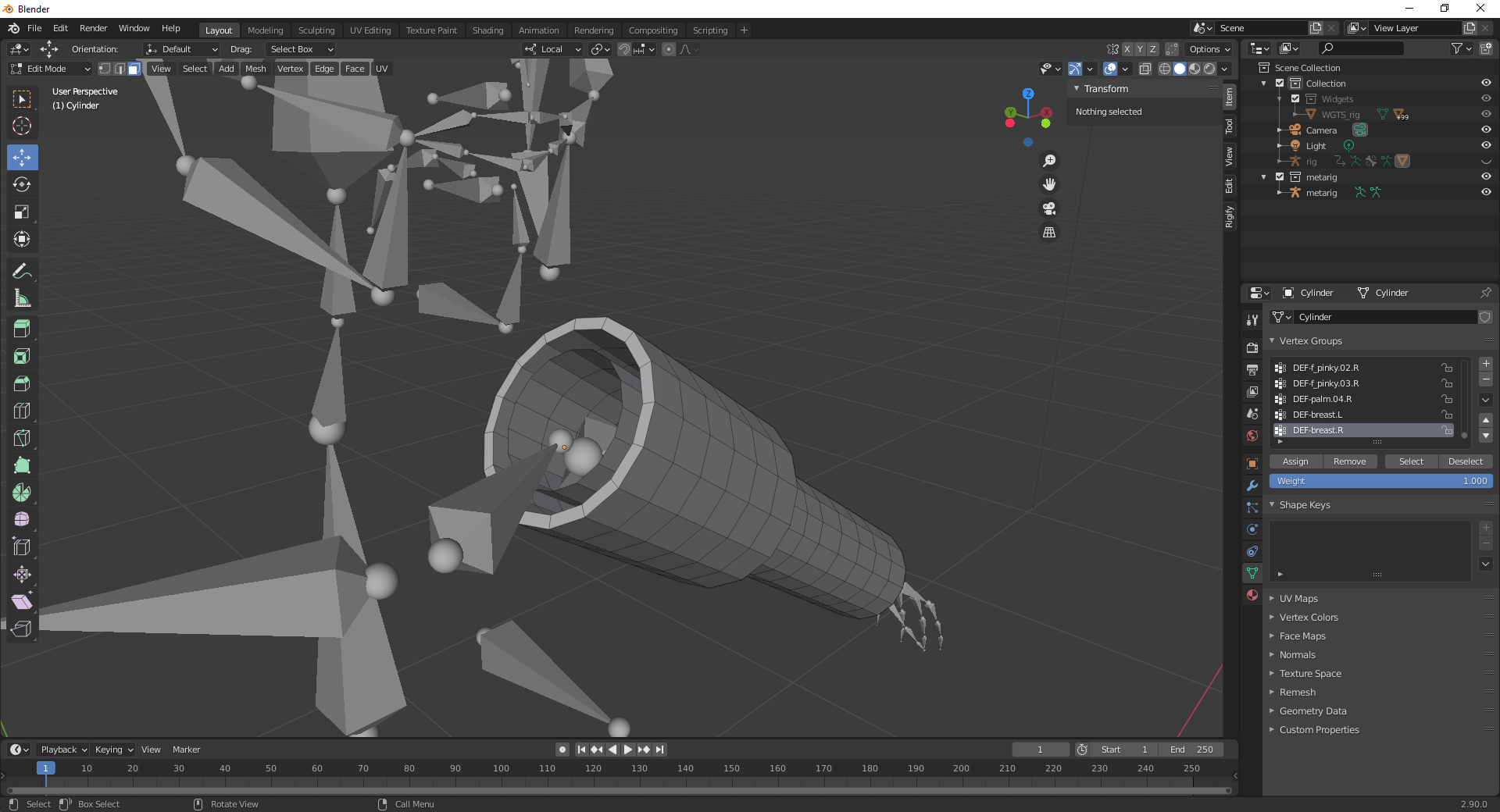Toggle the camera view icon
The image size is (1500, 812).
click(1049, 208)
